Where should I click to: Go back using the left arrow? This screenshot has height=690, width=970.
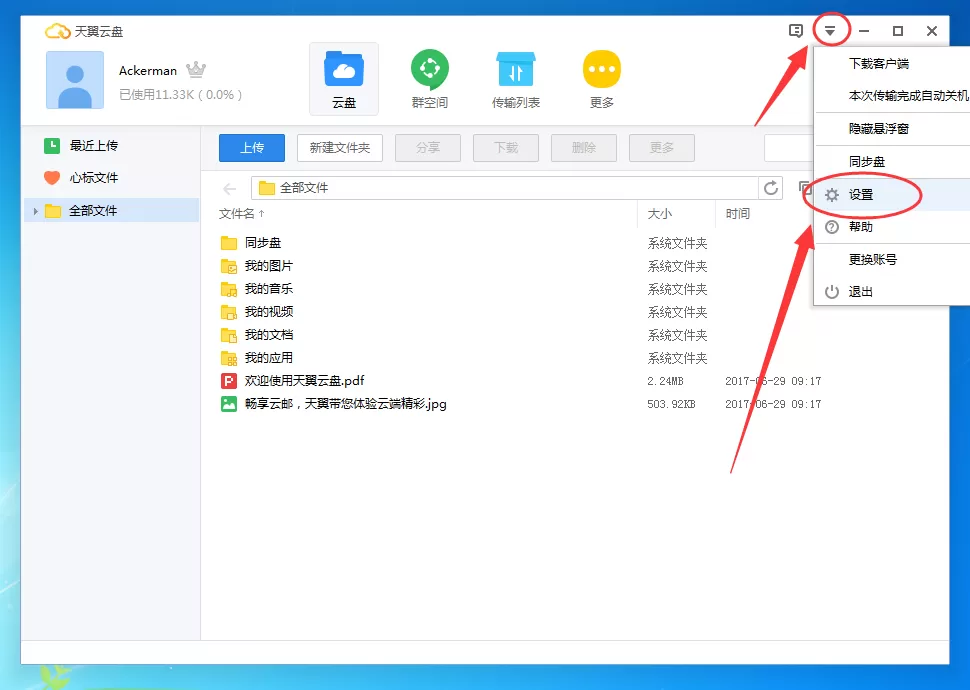click(230, 189)
